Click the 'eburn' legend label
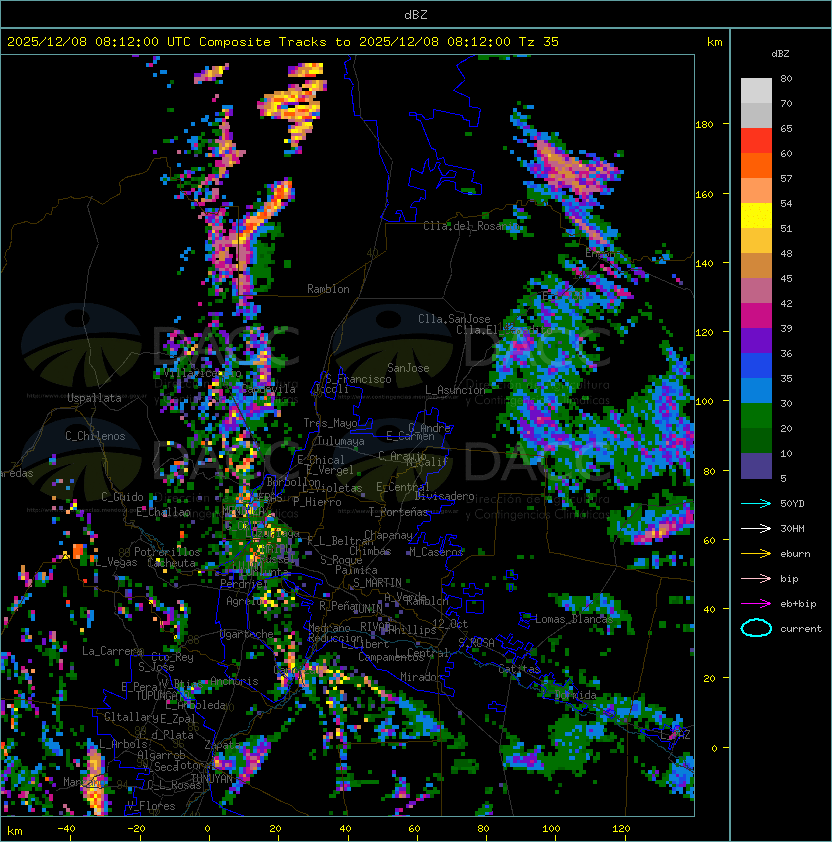The width and height of the screenshot is (832, 842). (x=795, y=554)
